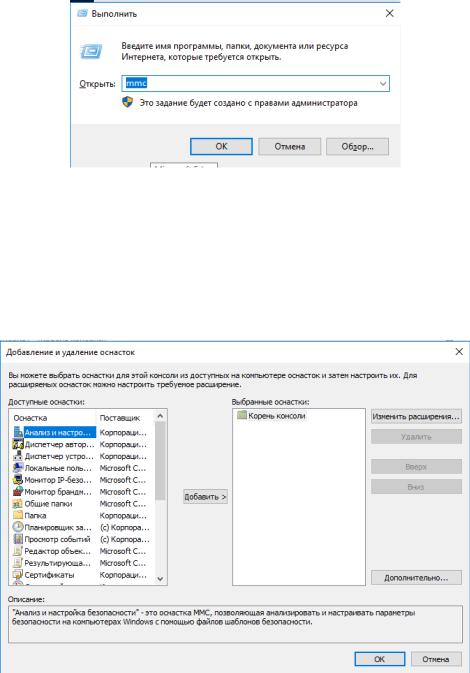Image resolution: width=470 pixels, height=673 pixels.
Task: Confirm snap-ins dialog with OK
Action: [x=379, y=659]
